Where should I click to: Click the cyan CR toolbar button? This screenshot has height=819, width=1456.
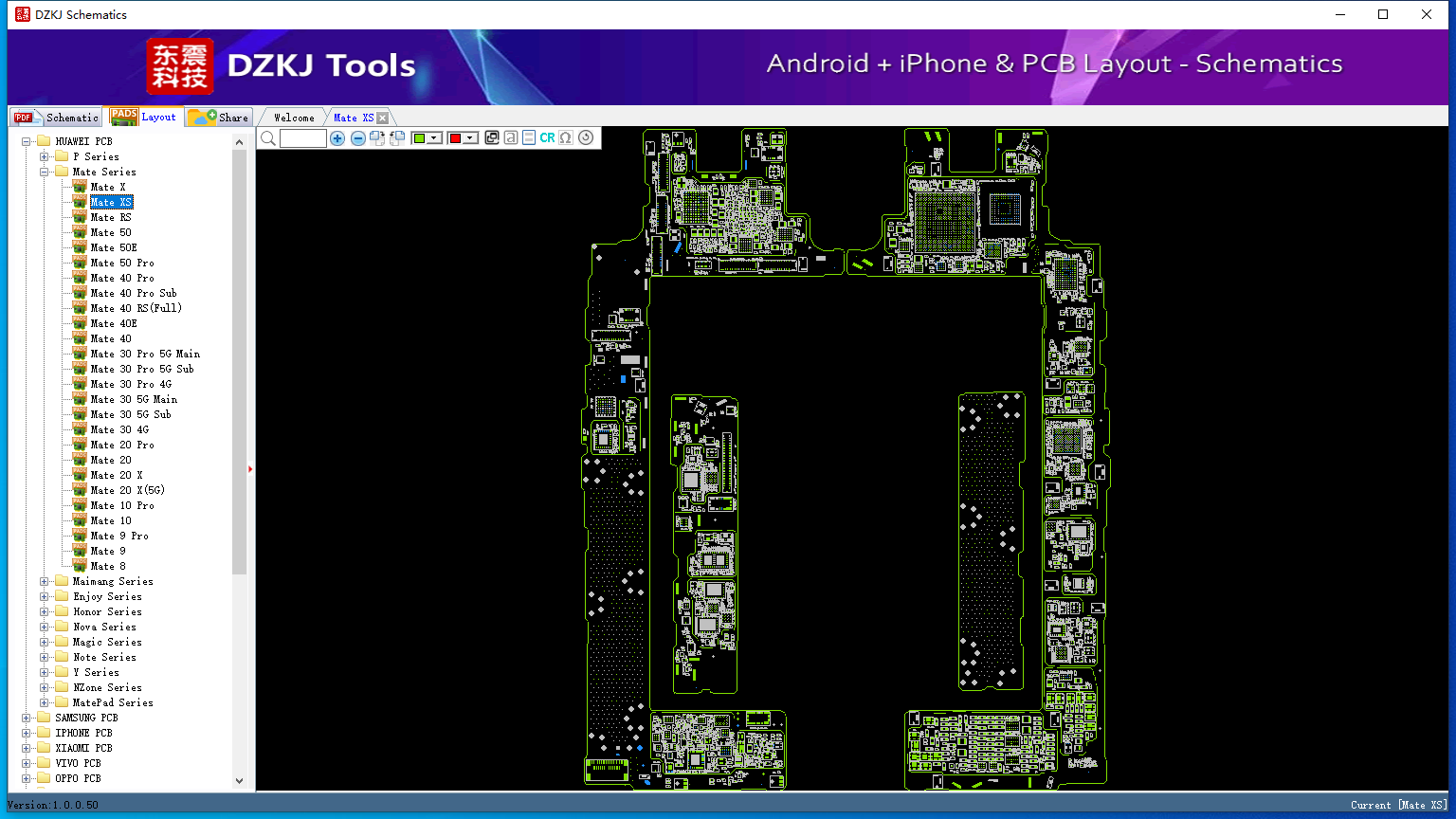(x=547, y=138)
